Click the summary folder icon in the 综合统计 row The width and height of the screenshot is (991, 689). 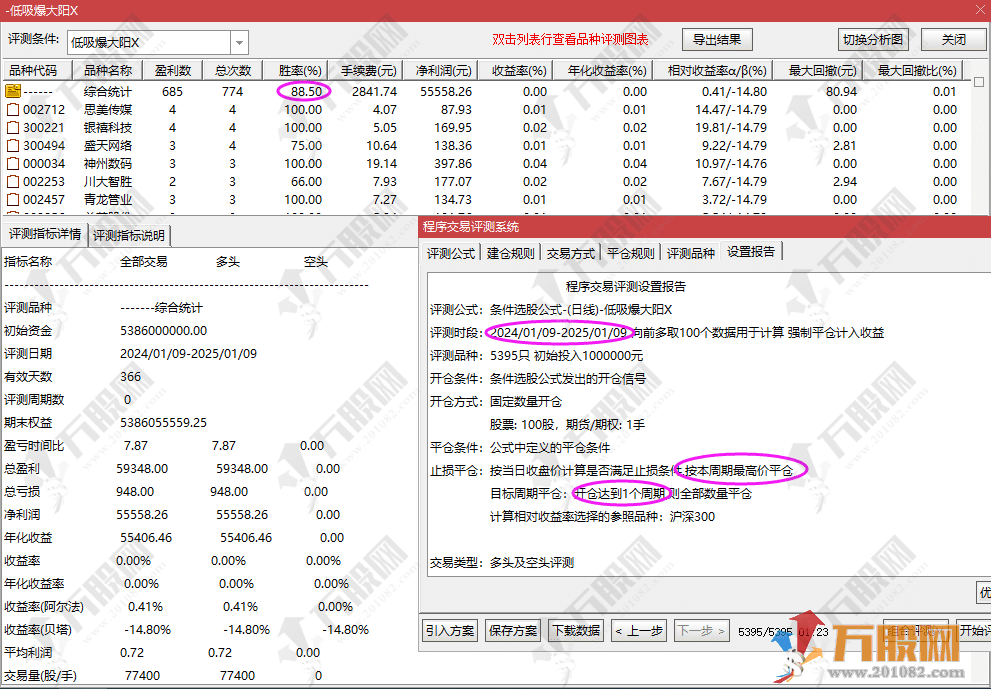pos(13,91)
